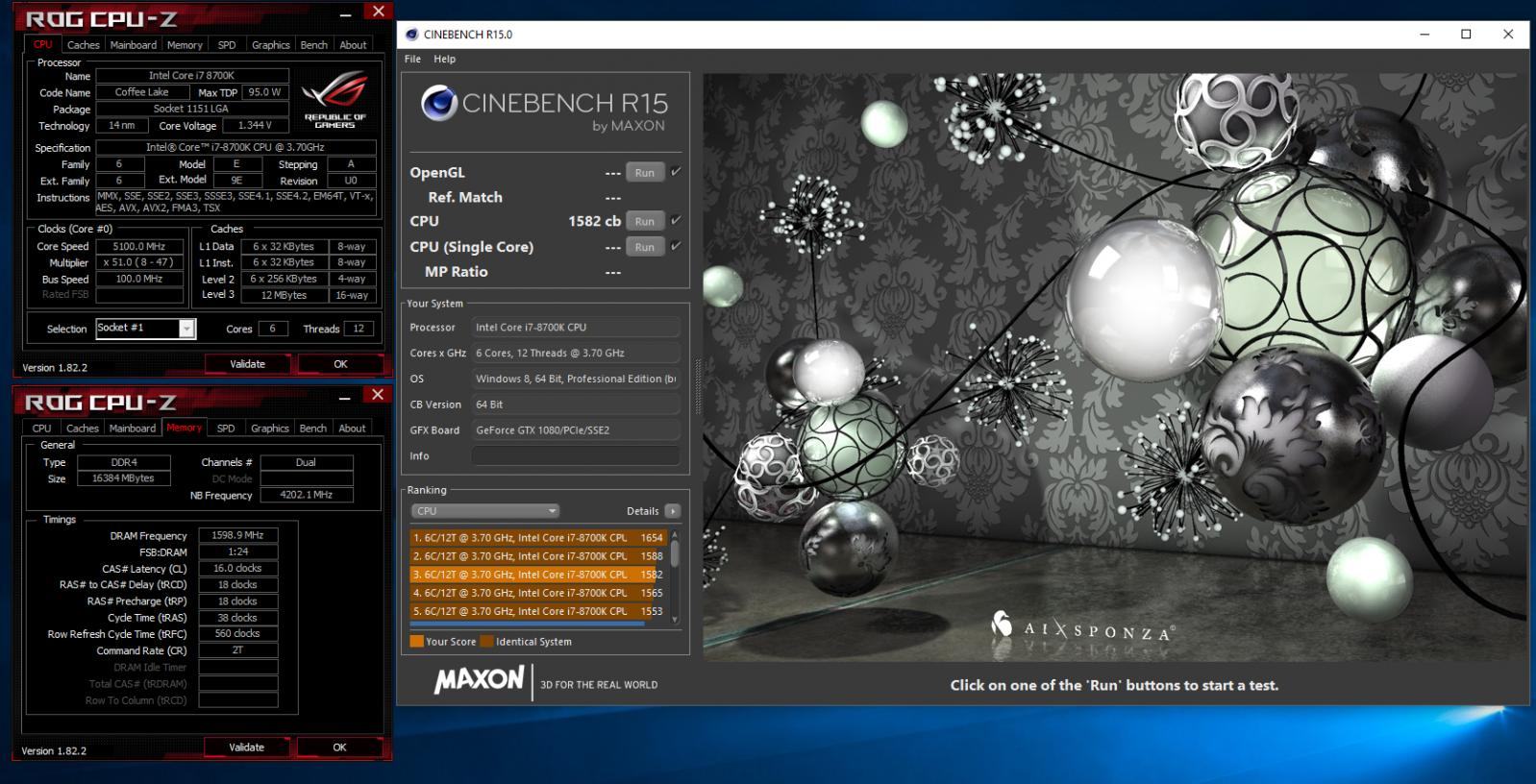
Task: Open the Socket #1 selection dropdown
Action: pos(186,329)
